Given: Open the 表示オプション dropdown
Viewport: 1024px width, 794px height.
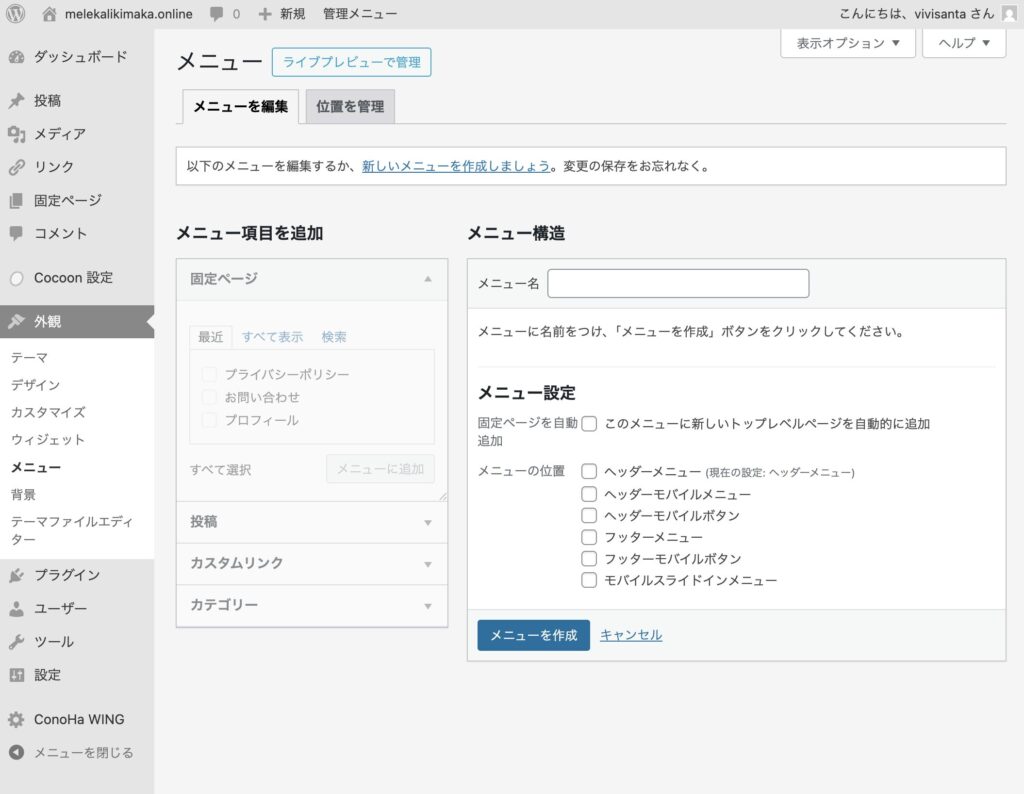Looking at the screenshot, I should pyautogui.click(x=847, y=43).
